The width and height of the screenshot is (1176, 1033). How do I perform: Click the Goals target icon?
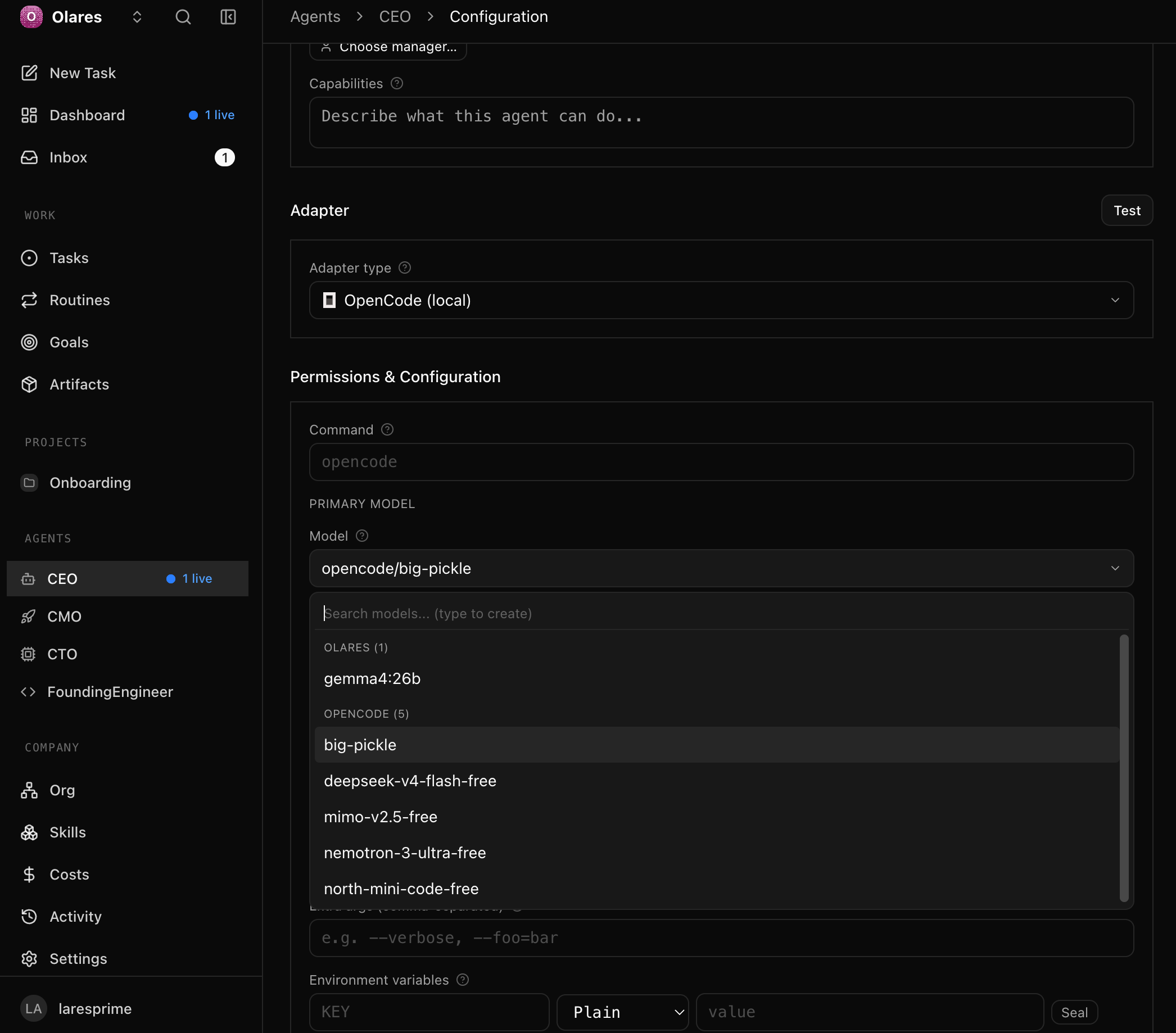(29, 342)
